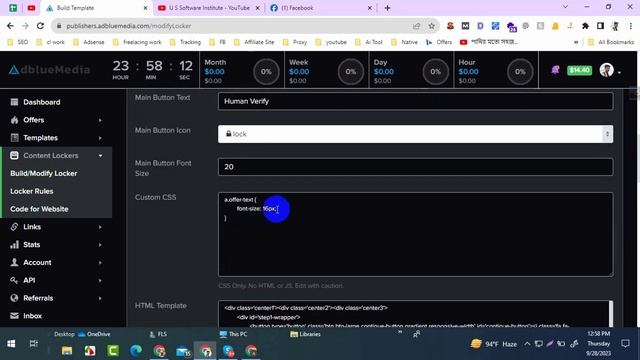Click the $14.40 balance badge
Image resolution: width=640 pixels, height=360 pixels.
point(579,70)
